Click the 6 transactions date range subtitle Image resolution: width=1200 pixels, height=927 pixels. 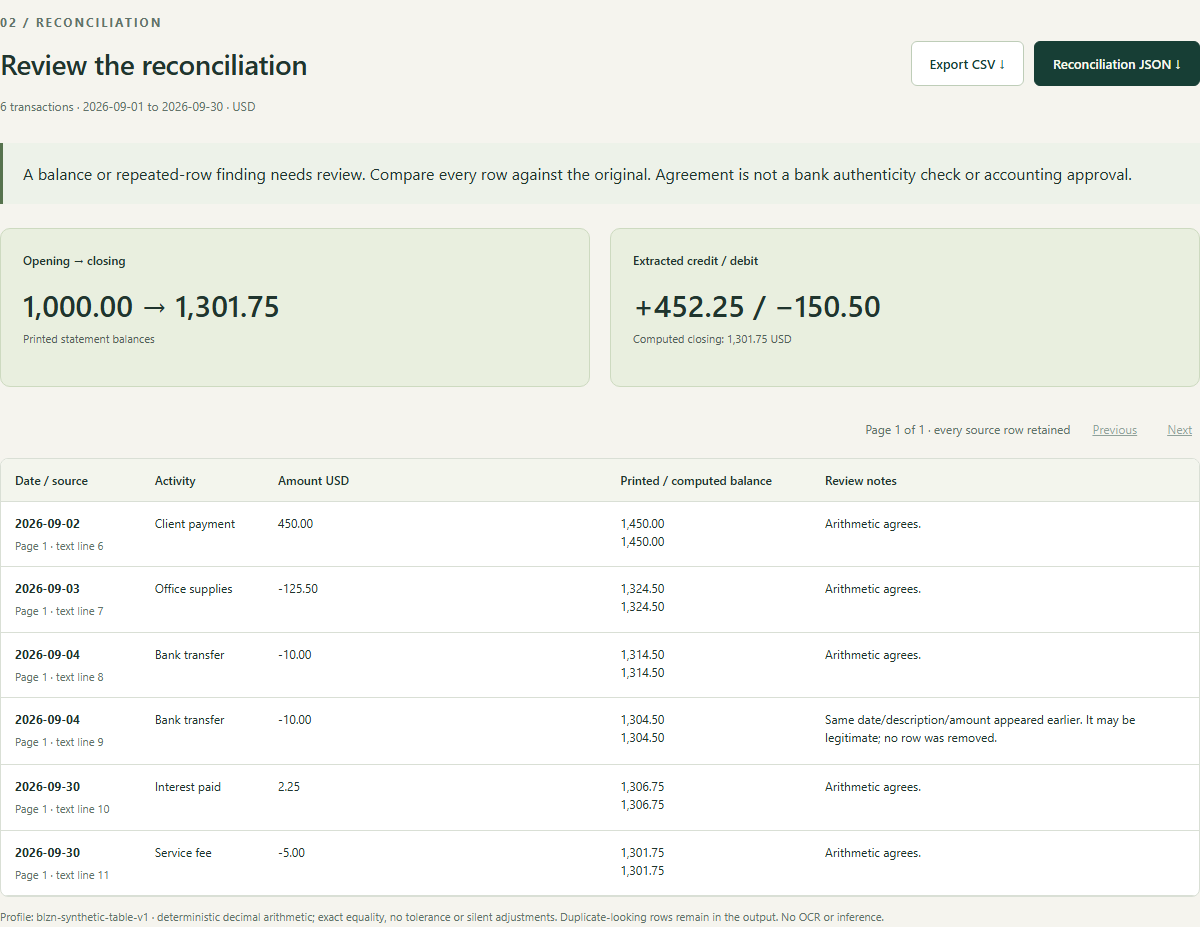pyautogui.click(x=128, y=106)
